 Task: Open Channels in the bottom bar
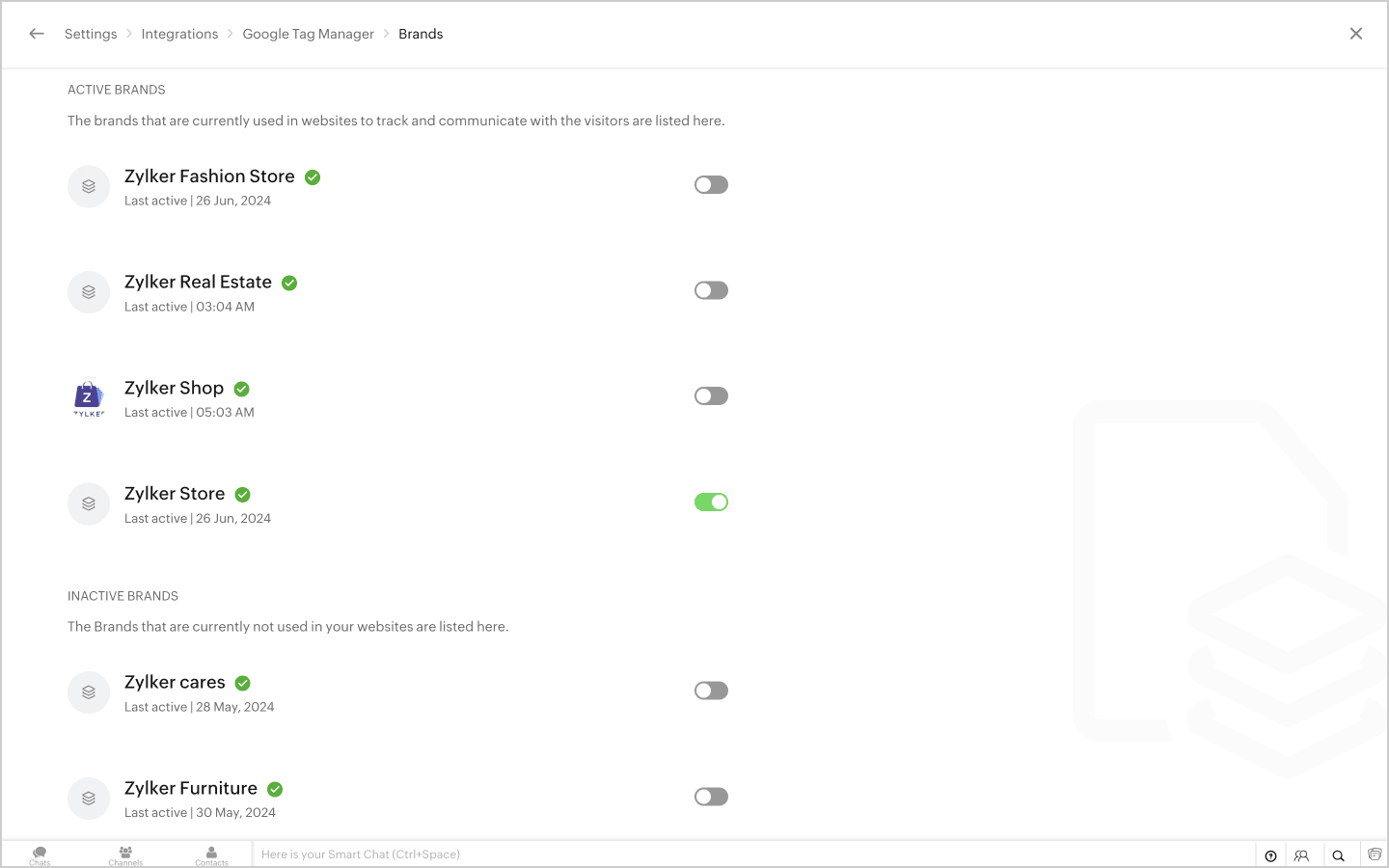click(x=125, y=855)
